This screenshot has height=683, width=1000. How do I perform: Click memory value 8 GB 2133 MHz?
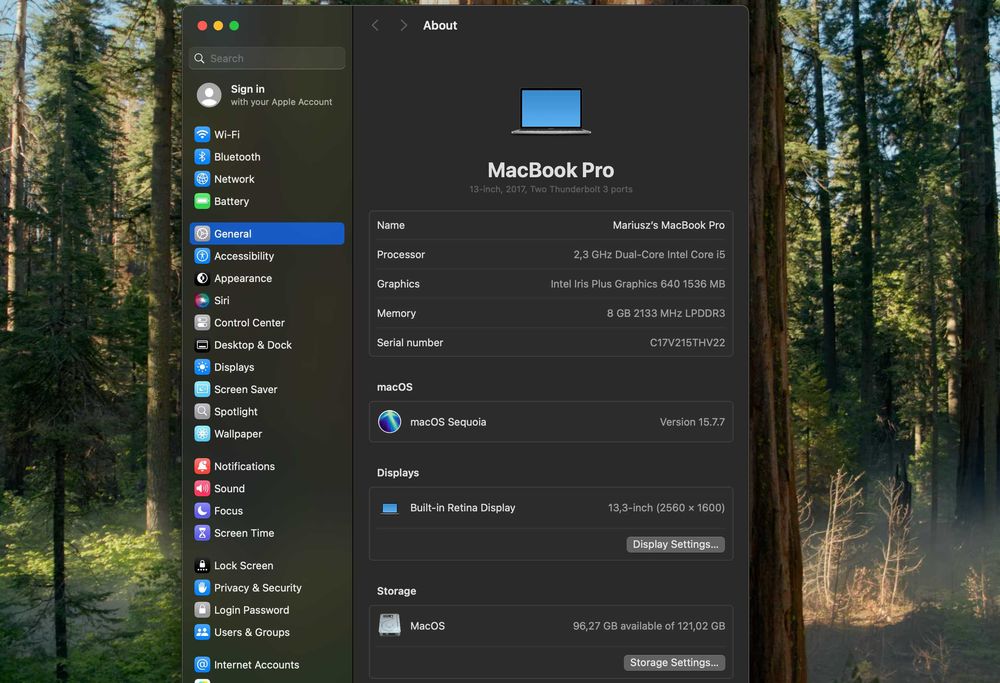click(x=666, y=313)
